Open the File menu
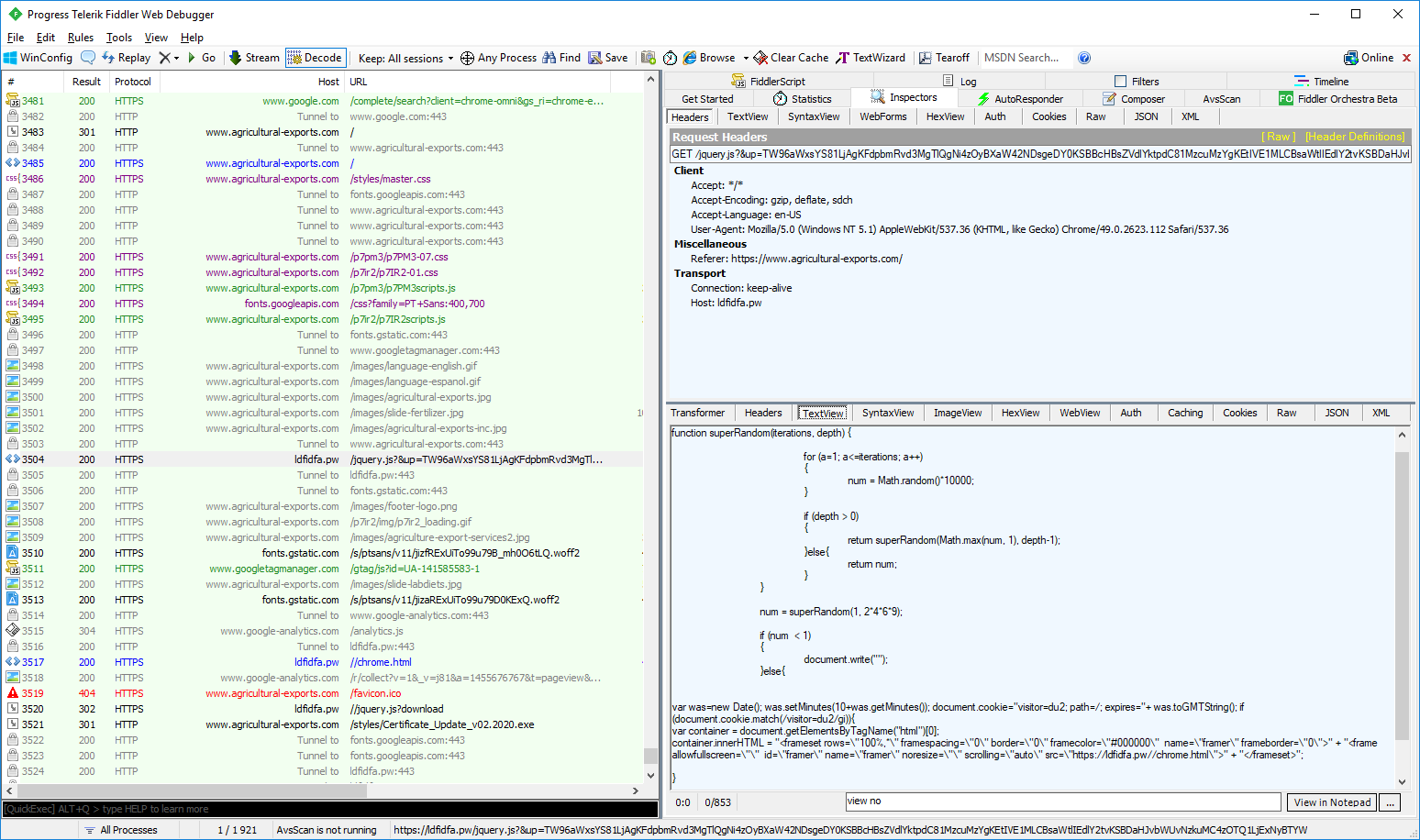This screenshot has width=1420, height=840. (x=16, y=38)
